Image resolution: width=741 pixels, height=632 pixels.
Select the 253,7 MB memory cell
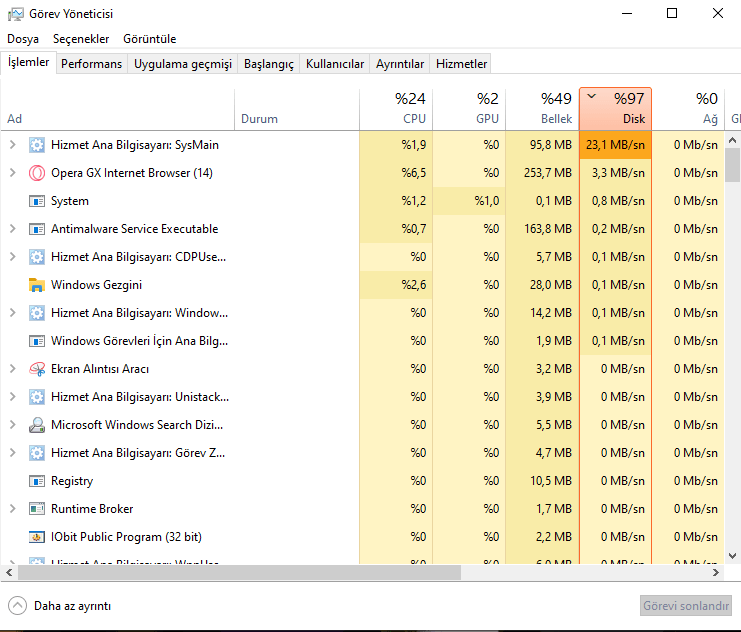click(x=543, y=173)
